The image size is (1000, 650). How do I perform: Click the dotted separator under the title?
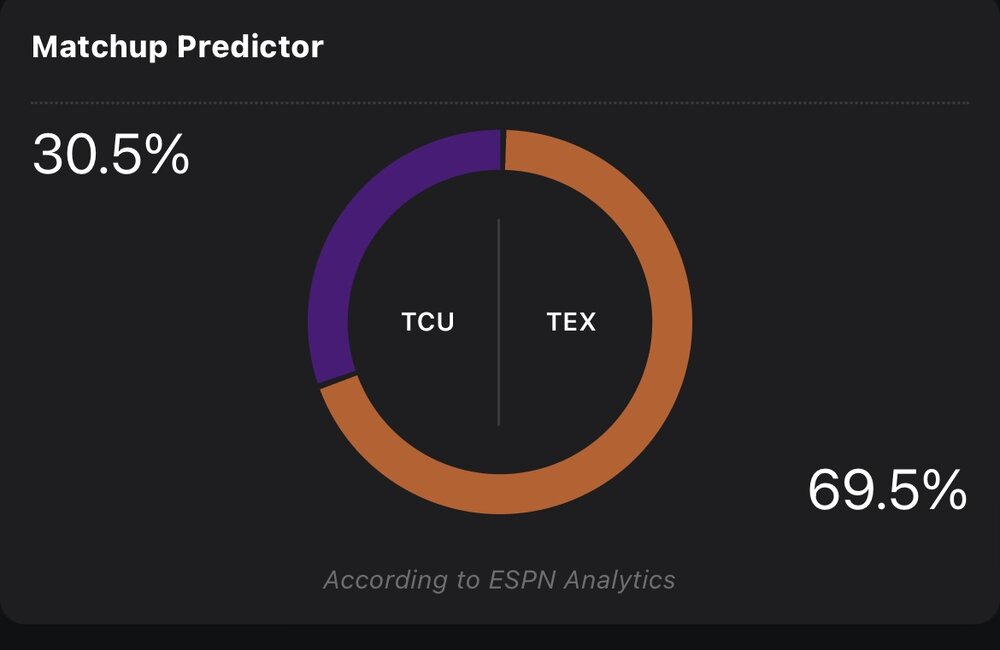[x=500, y=102]
